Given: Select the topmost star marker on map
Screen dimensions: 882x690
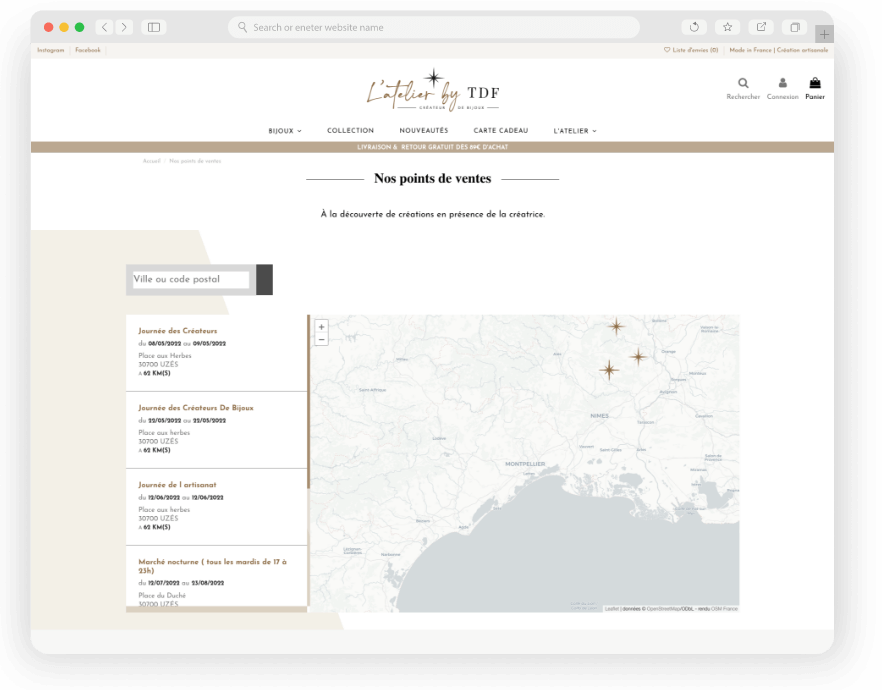Looking at the screenshot, I should pyautogui.click(x=617, y=326).
